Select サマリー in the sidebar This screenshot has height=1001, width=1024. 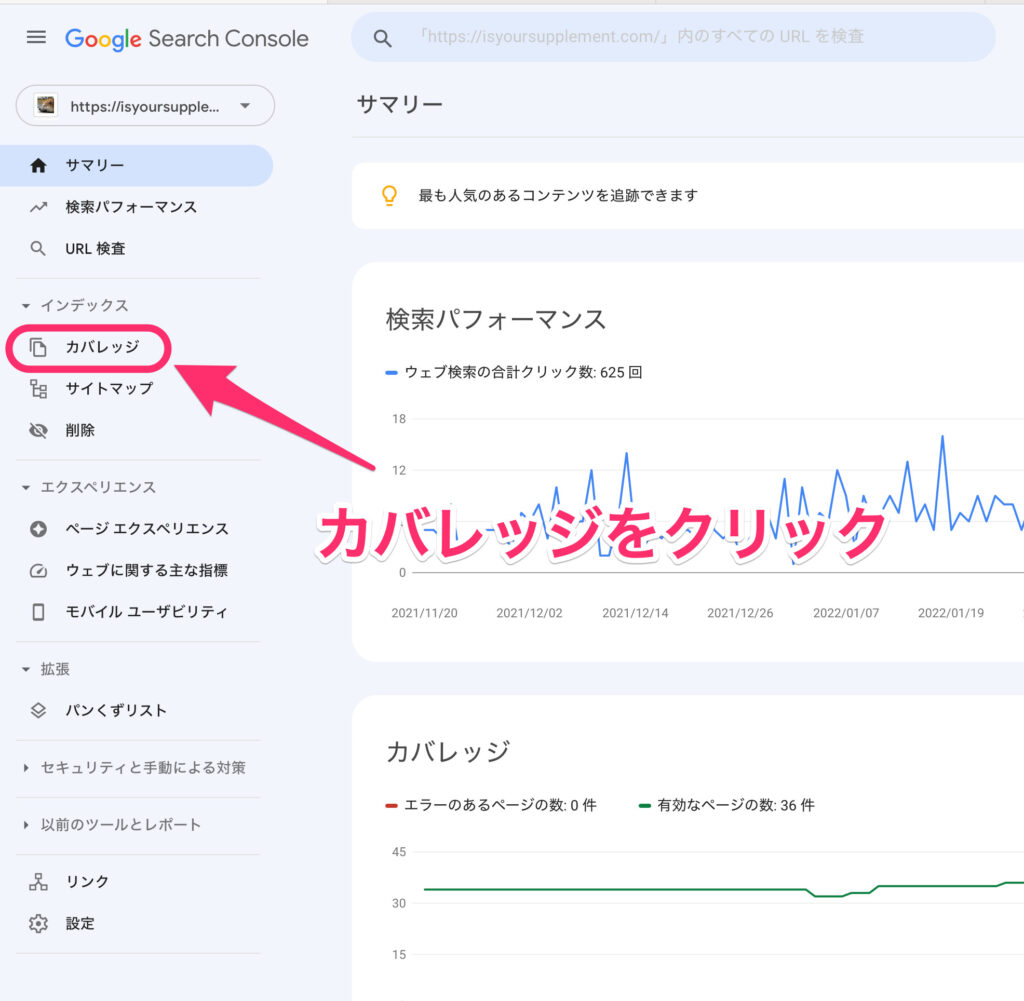tap(136, 166)
